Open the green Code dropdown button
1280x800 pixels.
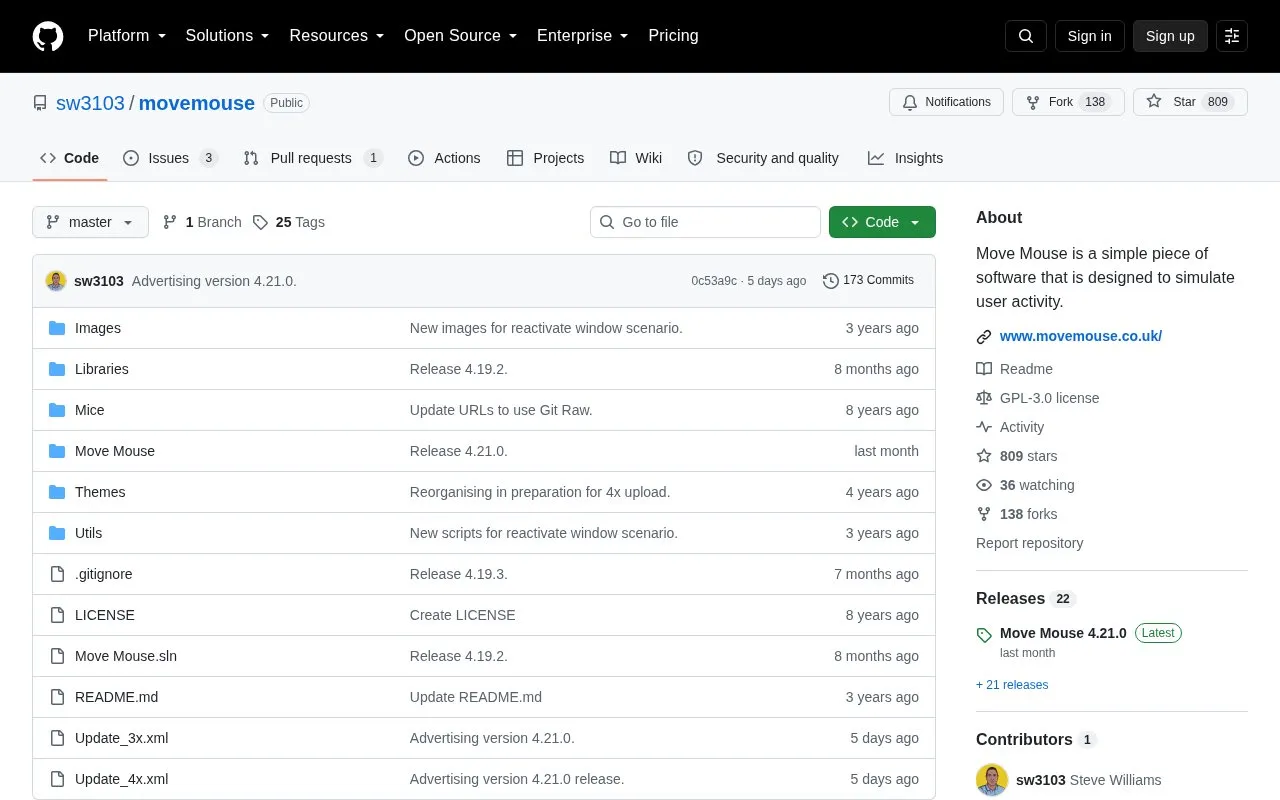(x=882, y=222)
